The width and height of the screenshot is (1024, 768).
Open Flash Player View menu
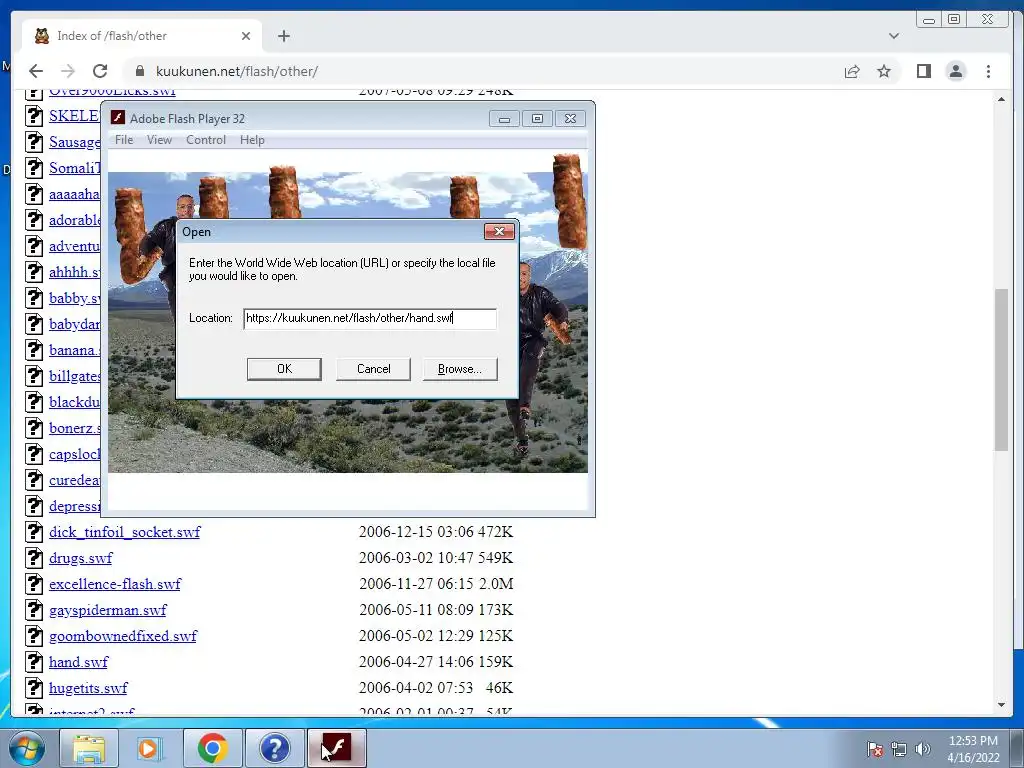tap(159, 140)
